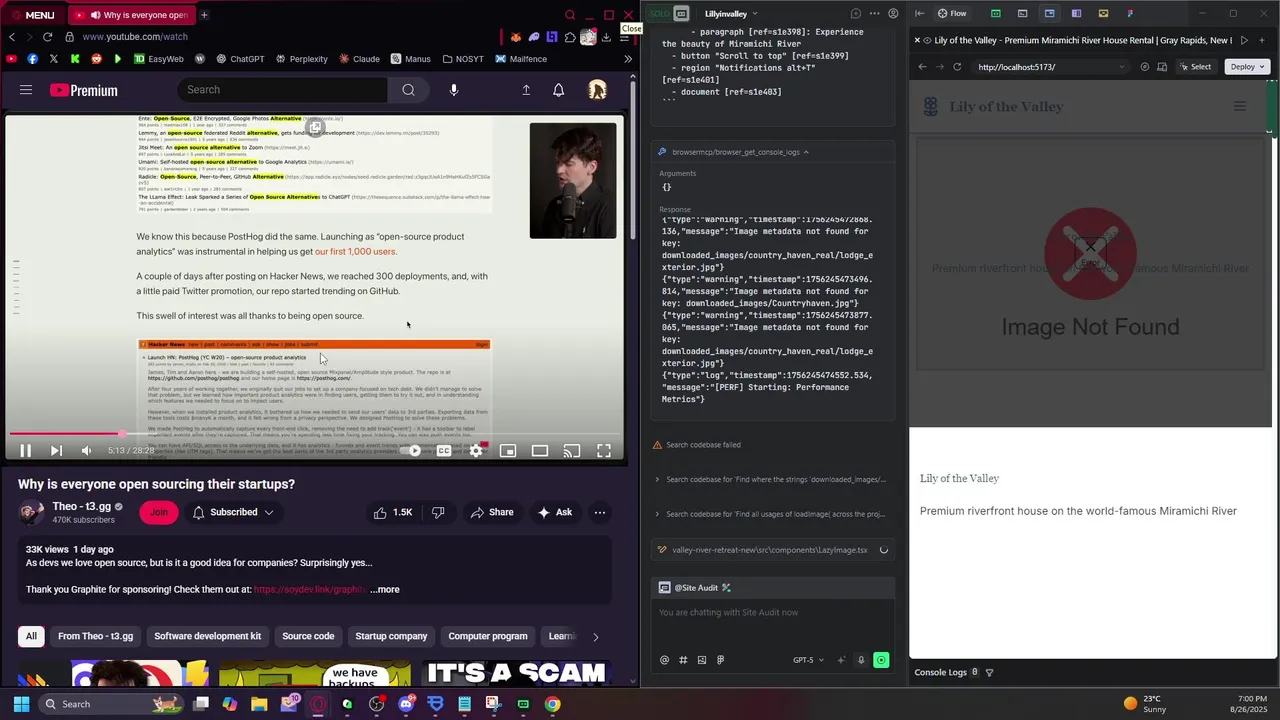This screenshot has width=1280, height=720.
Task: Open Claude bookmark
Action: tap(359, 59)
